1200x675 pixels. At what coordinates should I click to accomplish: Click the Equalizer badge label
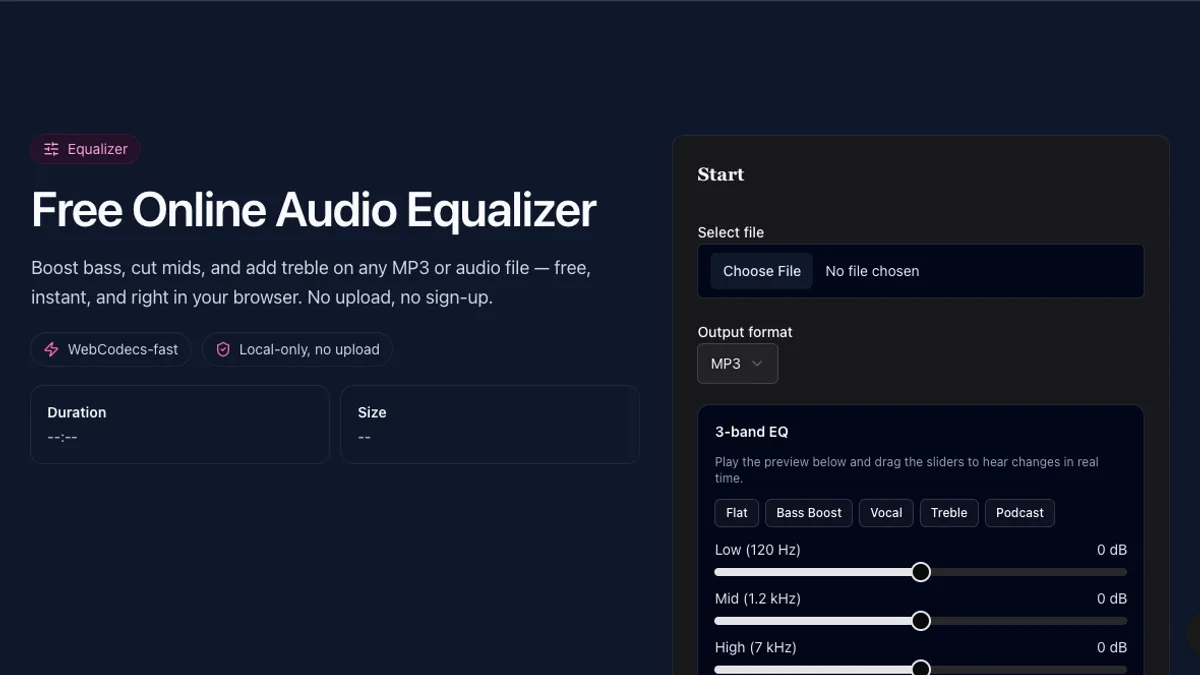tap(98, 149)
